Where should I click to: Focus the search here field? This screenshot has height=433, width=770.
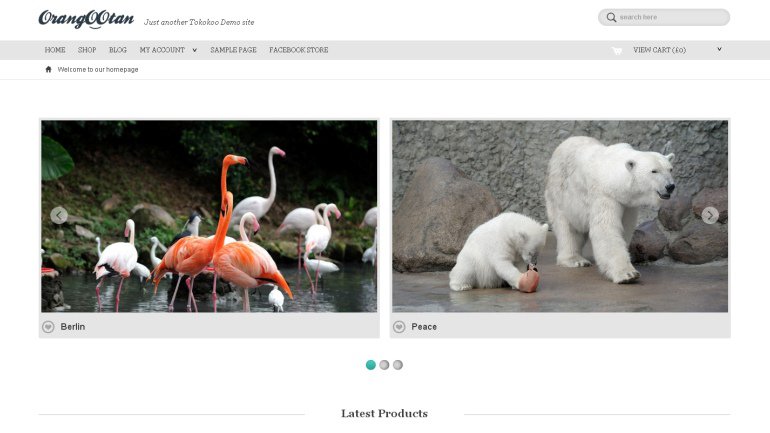click(663, 17)
